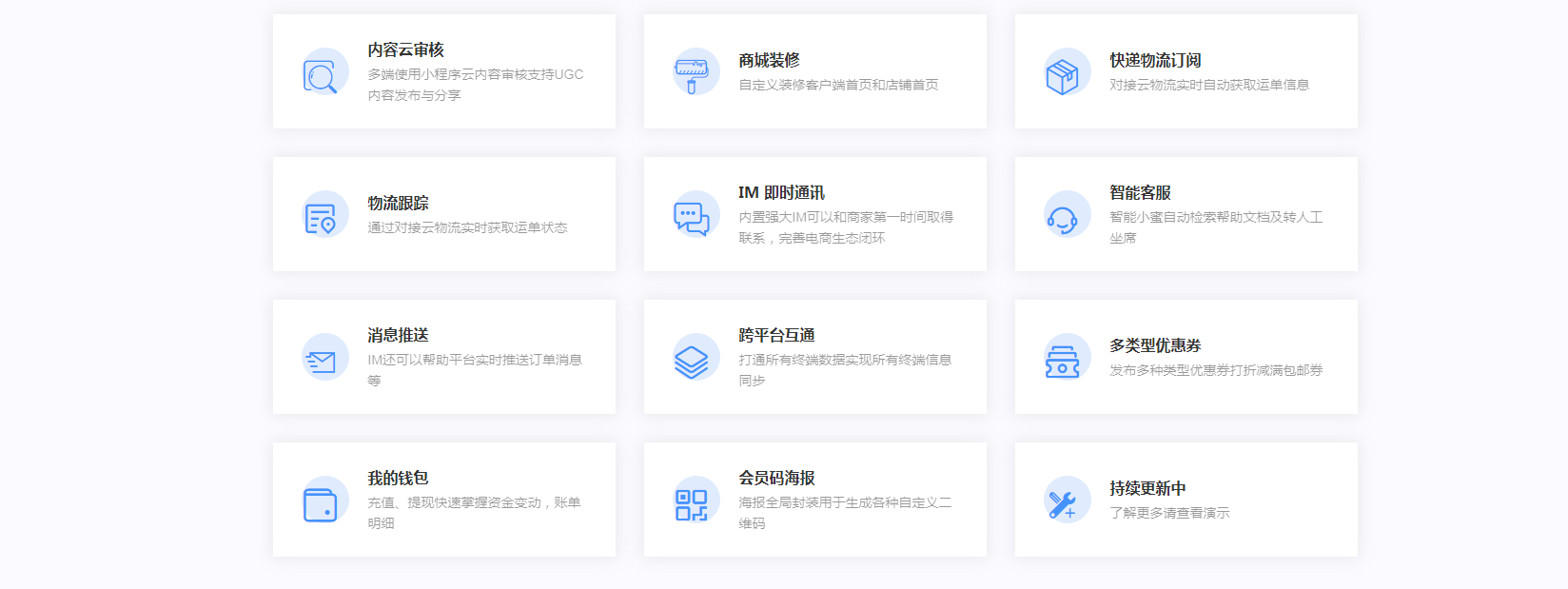The height and width of the screenshot is (589, 1568).
Task: Click the coupon ticket icon for 多类型优惠券
Action: (1063, 359)
